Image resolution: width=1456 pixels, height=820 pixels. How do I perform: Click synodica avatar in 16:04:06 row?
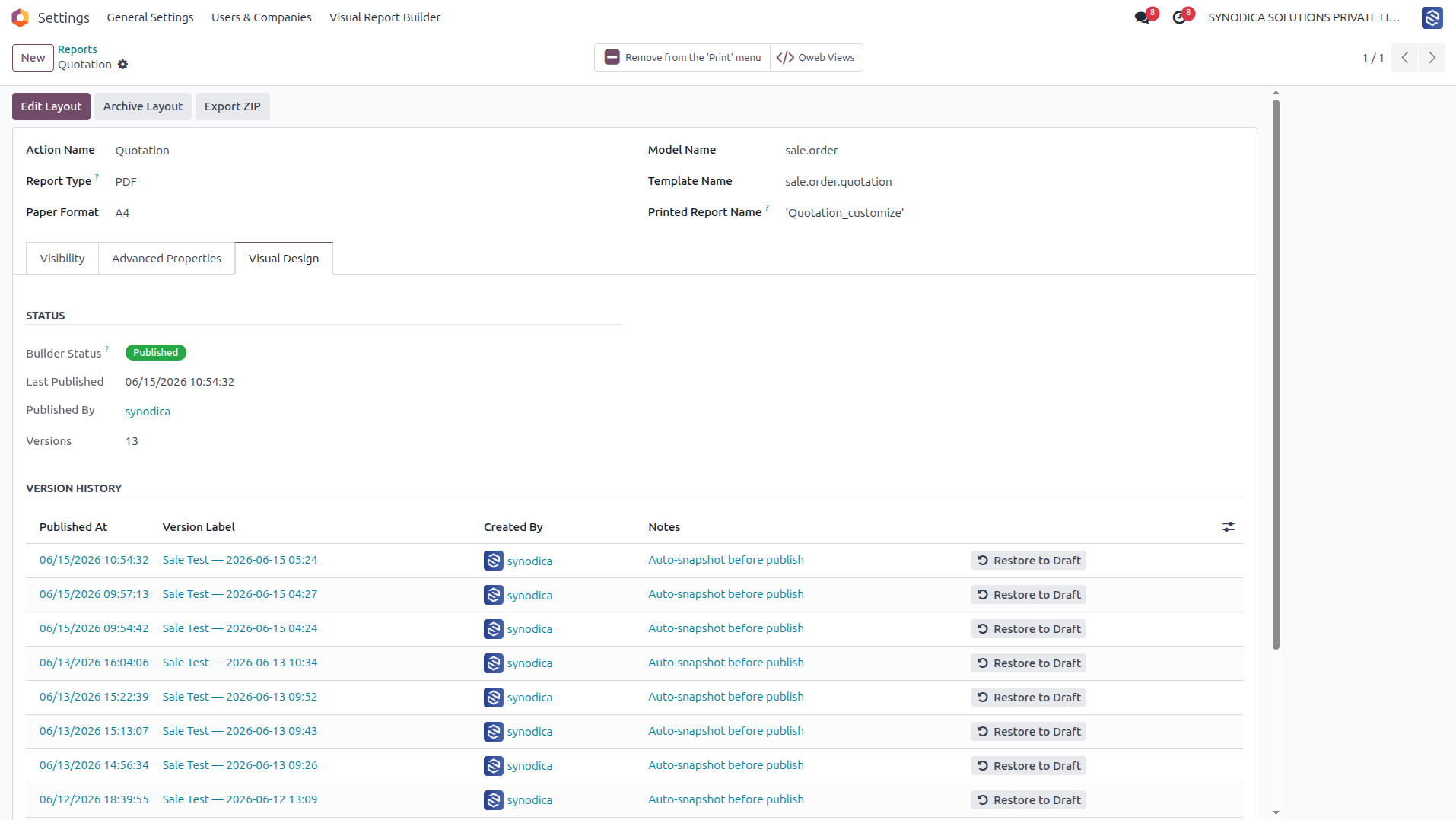[x=494, y=663]
